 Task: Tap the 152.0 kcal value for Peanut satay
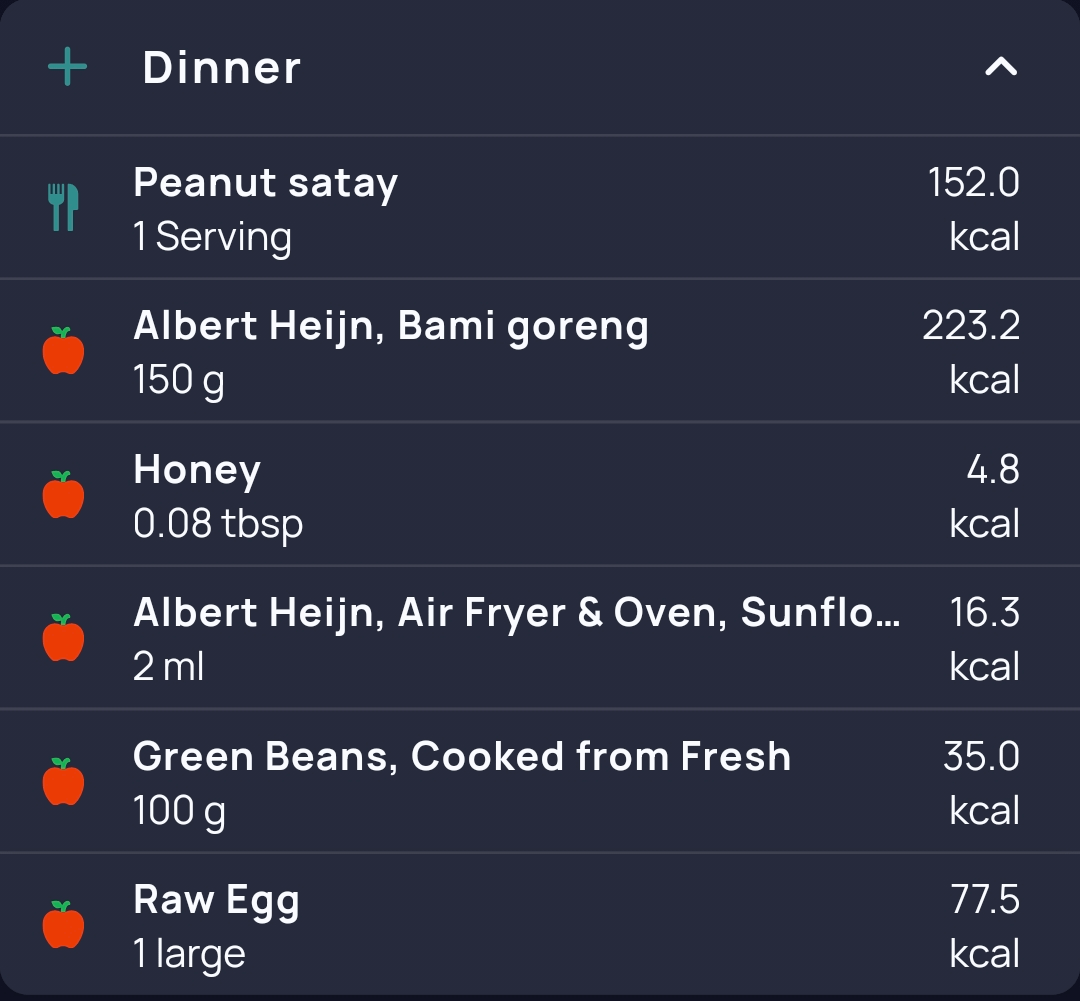[973, 209]
